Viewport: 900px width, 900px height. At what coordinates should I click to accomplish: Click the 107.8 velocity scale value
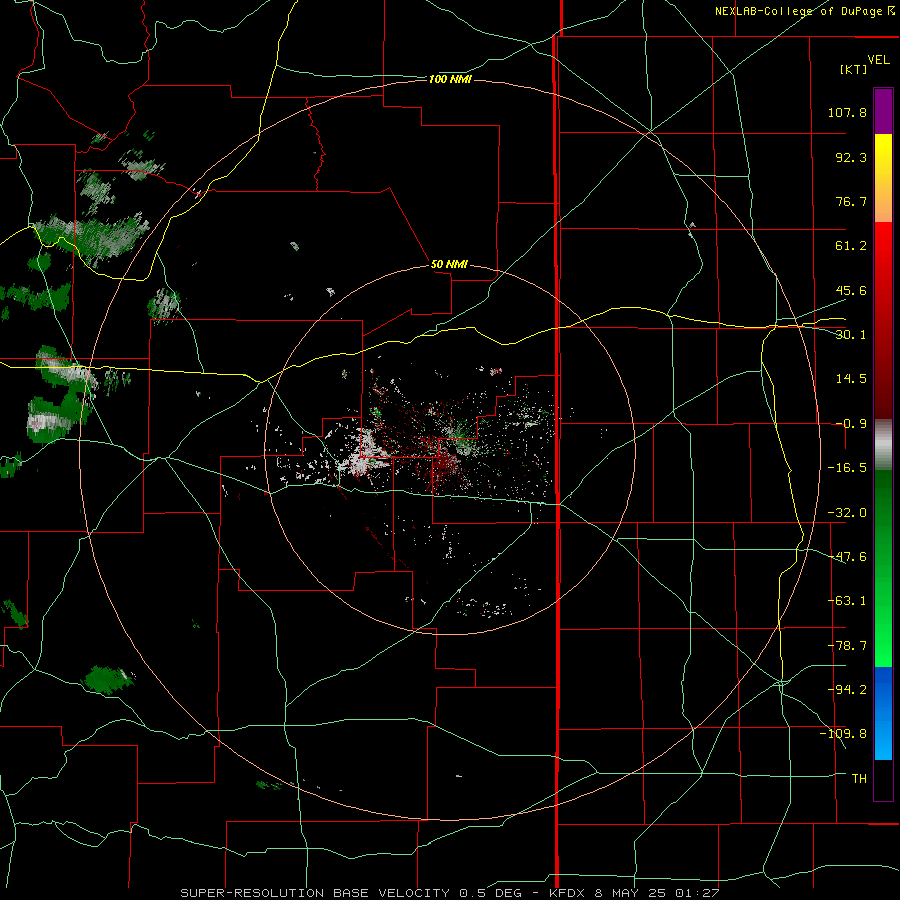[x=847, y=112]
